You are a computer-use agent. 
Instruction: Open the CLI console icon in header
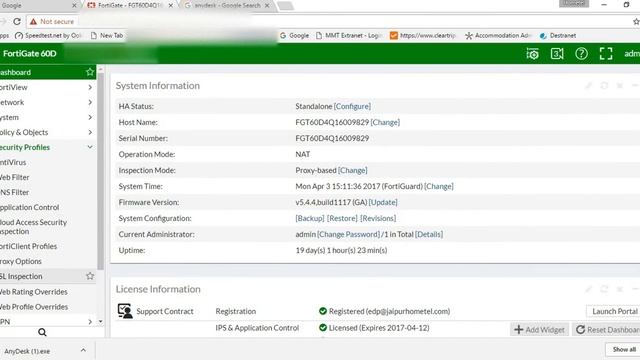(557, 53)
